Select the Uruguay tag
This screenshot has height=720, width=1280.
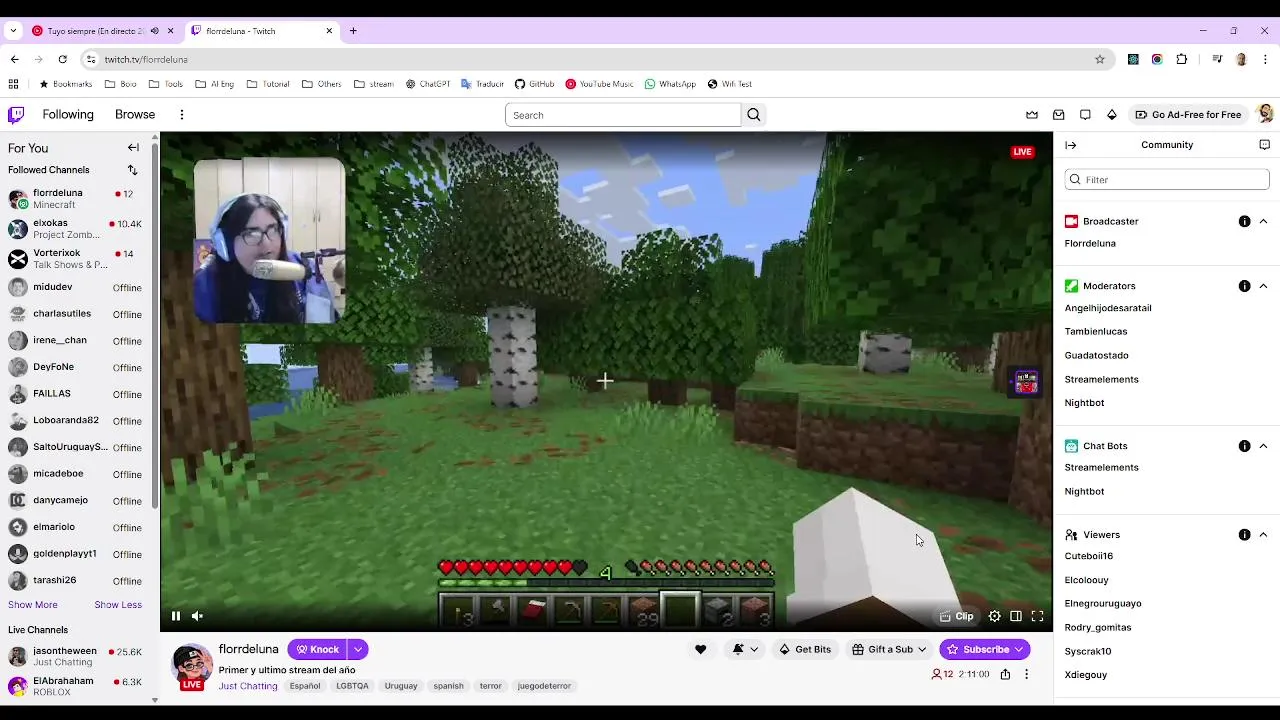[x=401, y=686]
